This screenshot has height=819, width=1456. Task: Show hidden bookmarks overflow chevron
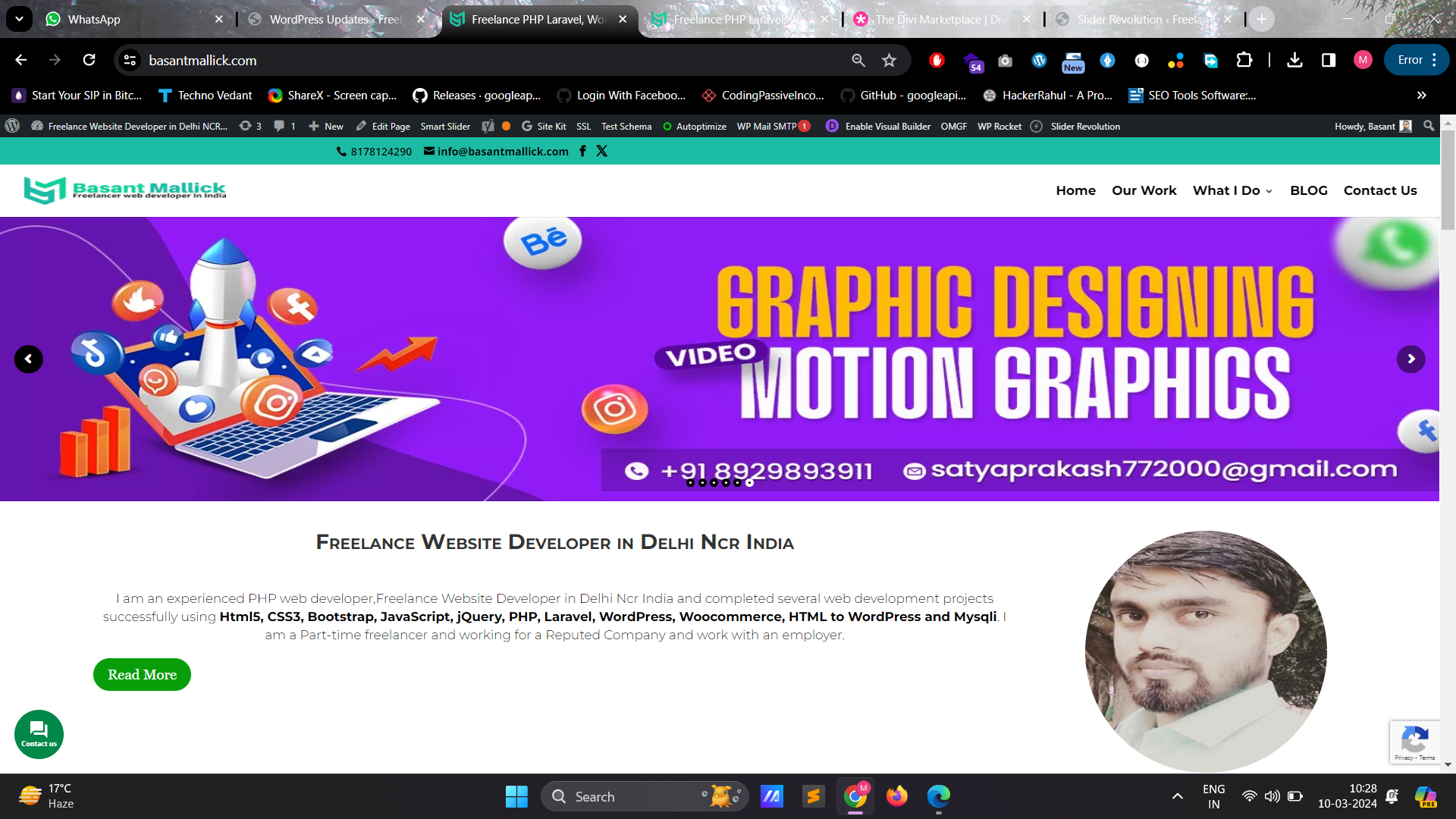coord(1421,95)
